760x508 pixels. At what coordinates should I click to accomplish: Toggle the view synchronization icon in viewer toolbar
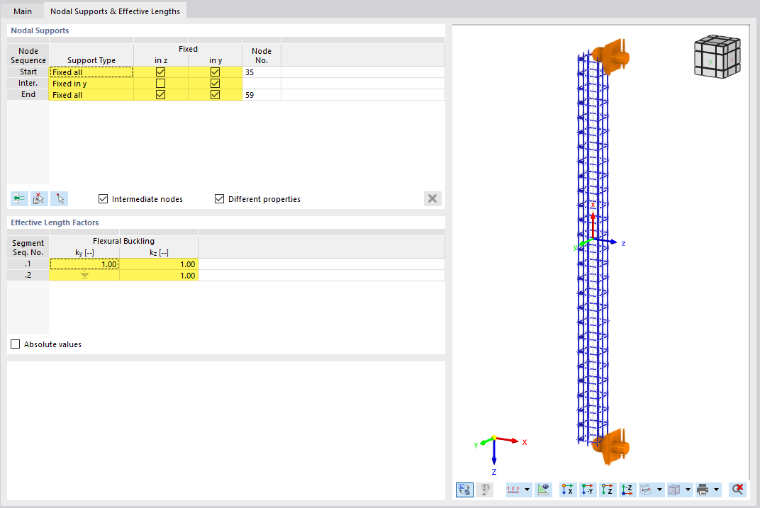465,490
